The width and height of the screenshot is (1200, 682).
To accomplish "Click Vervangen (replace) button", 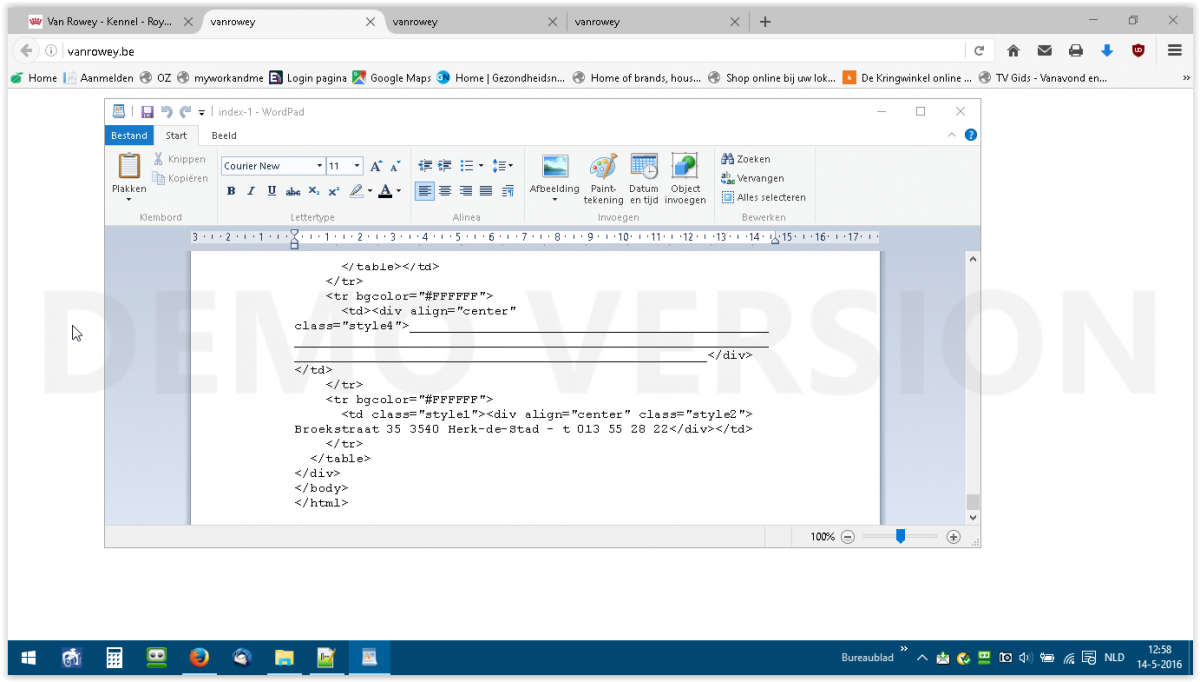I will [x=753, y=178].
